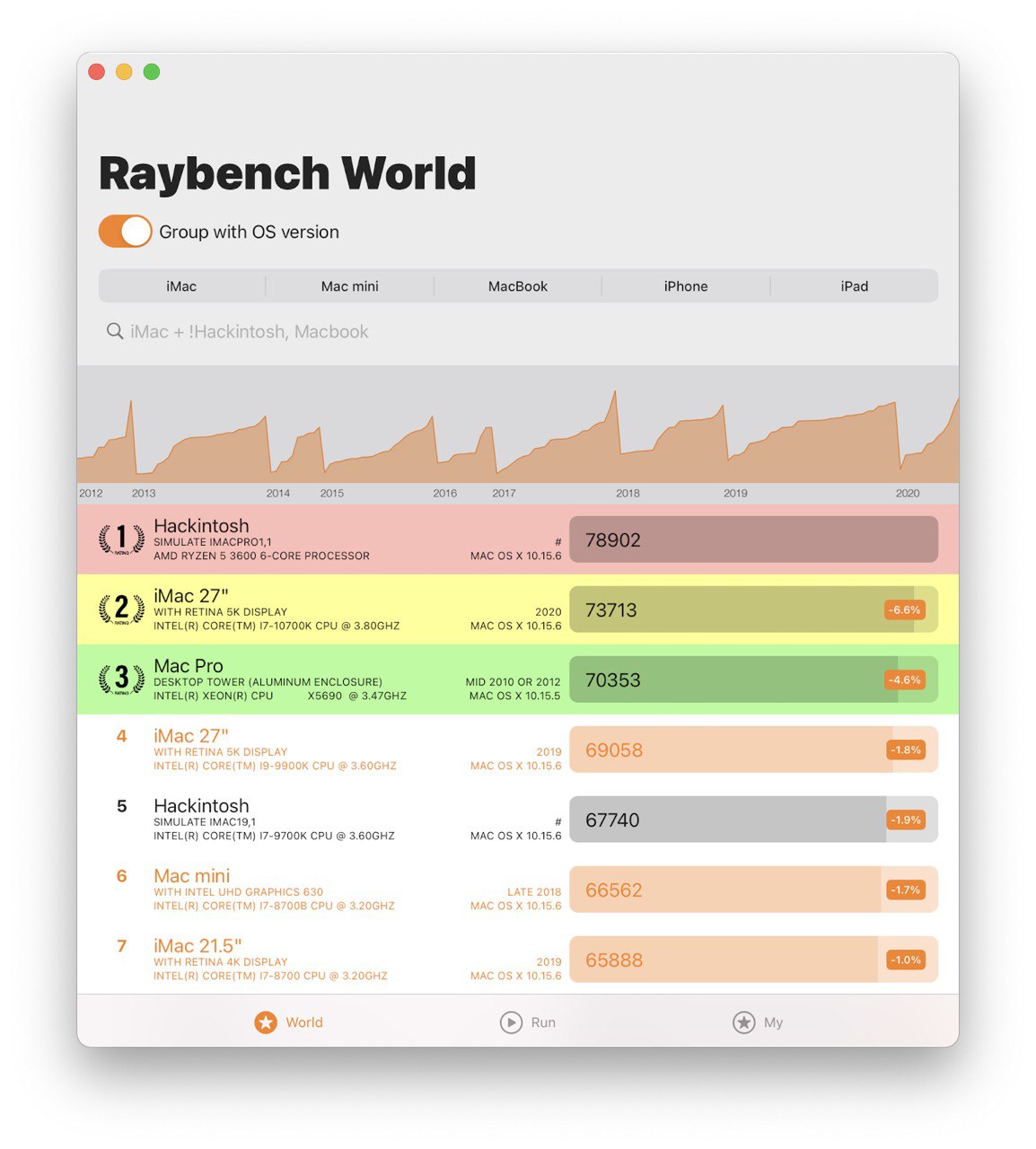Click the green zoom window button
The width and height of the screenshot is (1036, 1149).
tap(152, 72)
